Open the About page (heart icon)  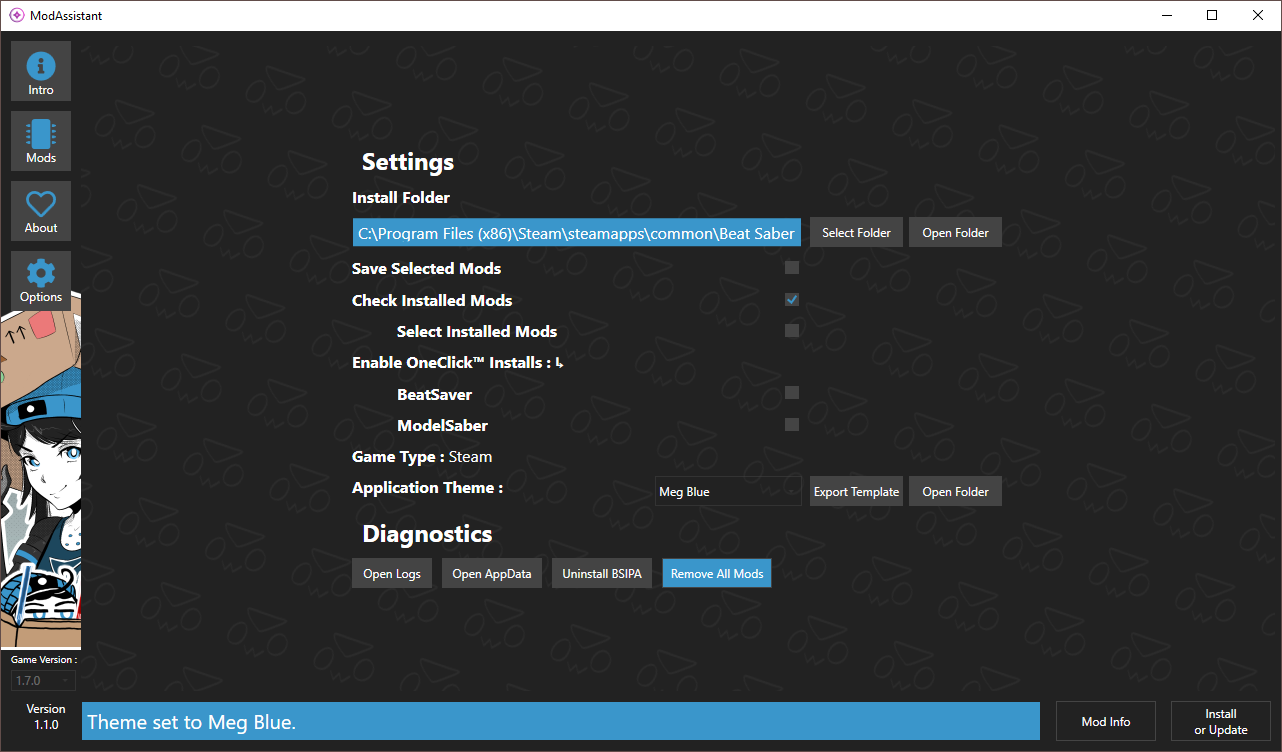(41, 211)
